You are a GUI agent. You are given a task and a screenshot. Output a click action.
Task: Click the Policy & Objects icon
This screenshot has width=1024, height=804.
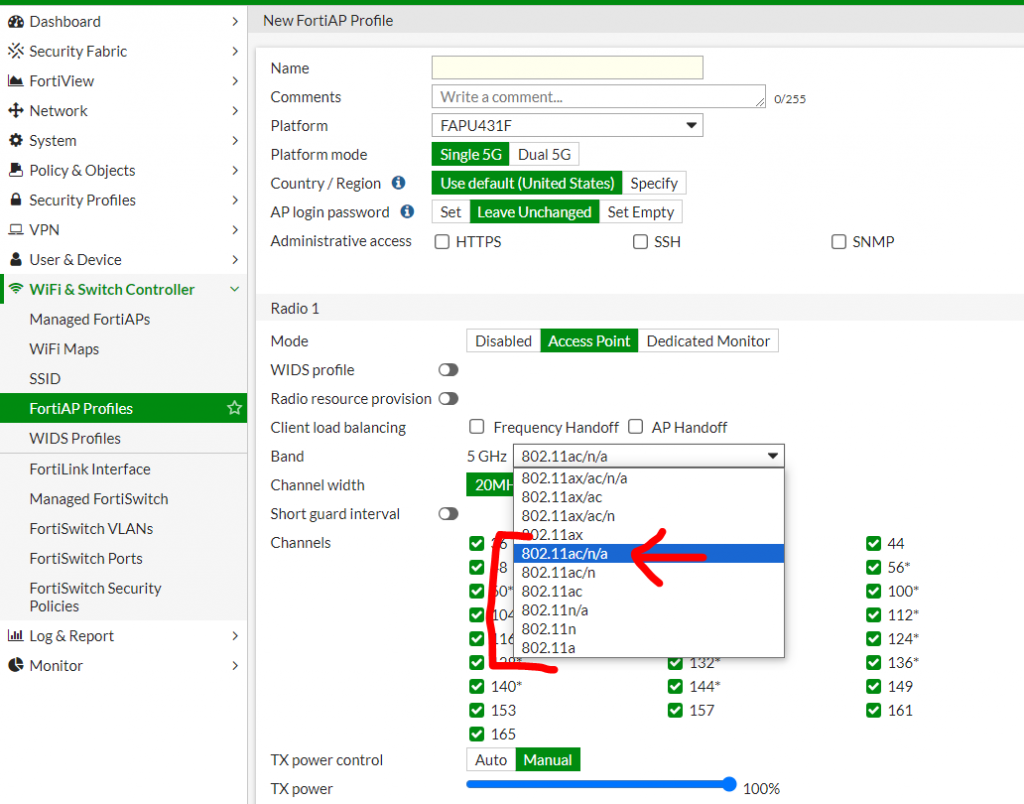pyautogui.click(x=16, y=170)
